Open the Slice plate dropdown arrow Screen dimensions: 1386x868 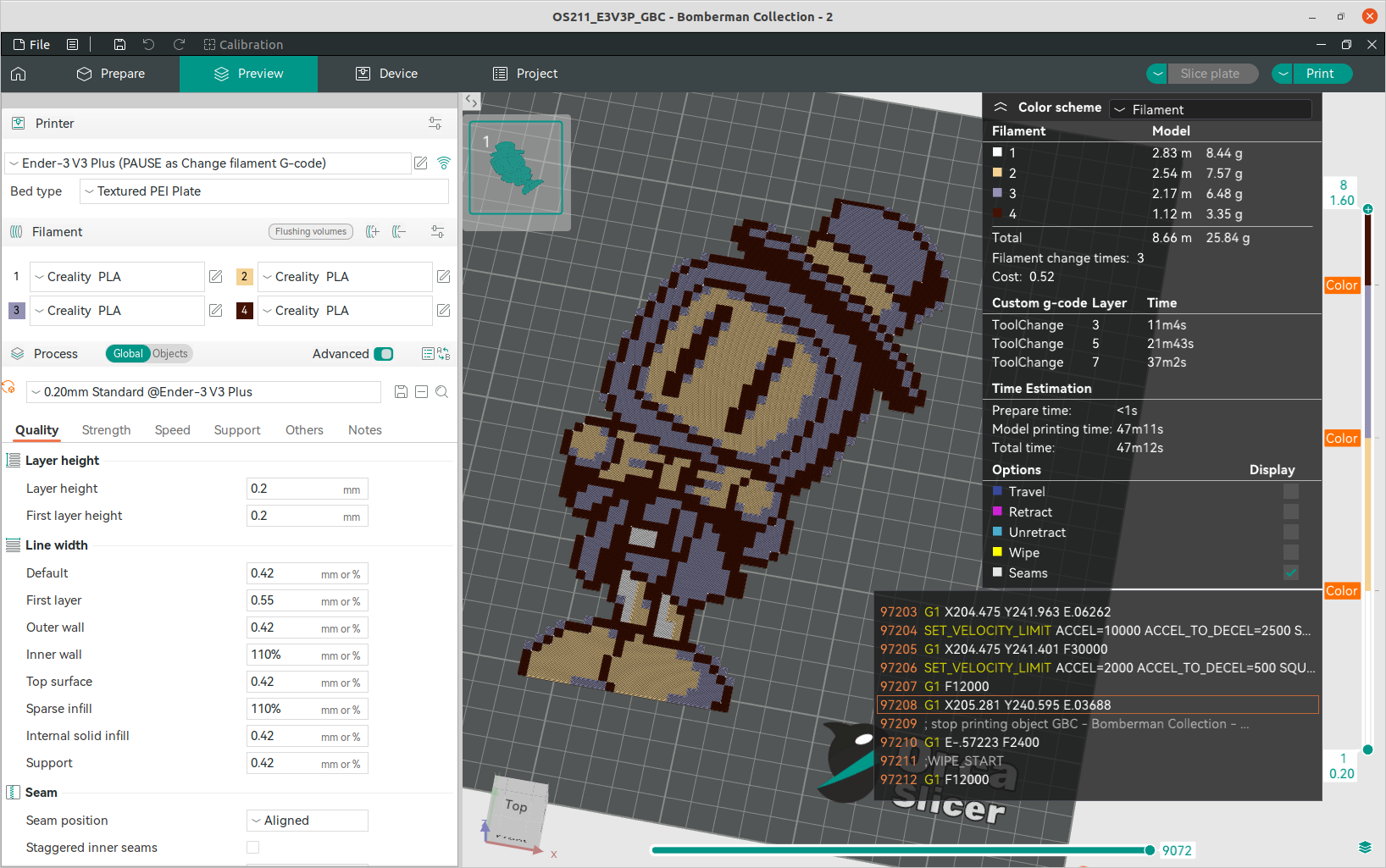tap(1157, 74)
